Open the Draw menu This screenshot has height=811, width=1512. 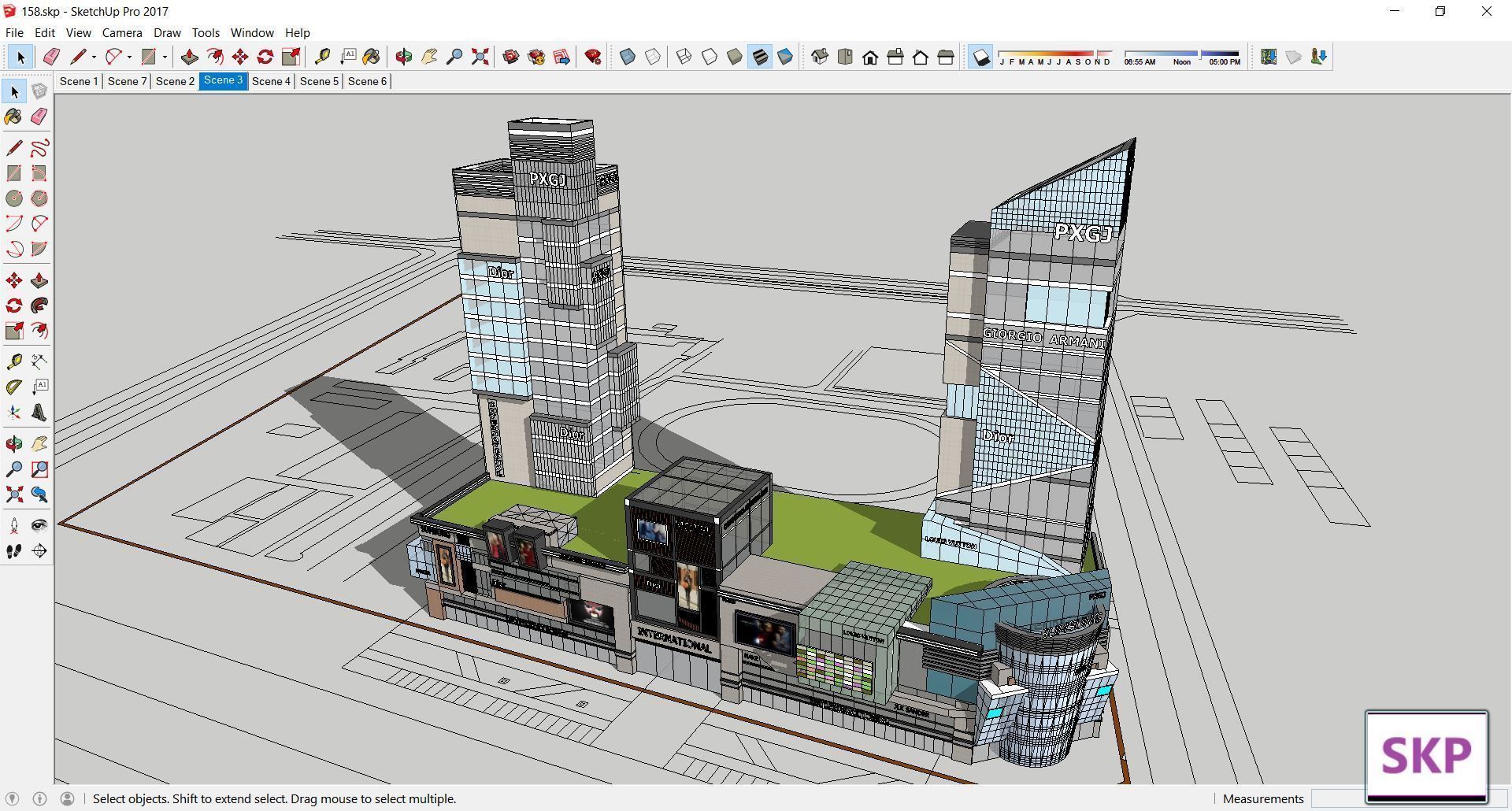click(167, 32)
